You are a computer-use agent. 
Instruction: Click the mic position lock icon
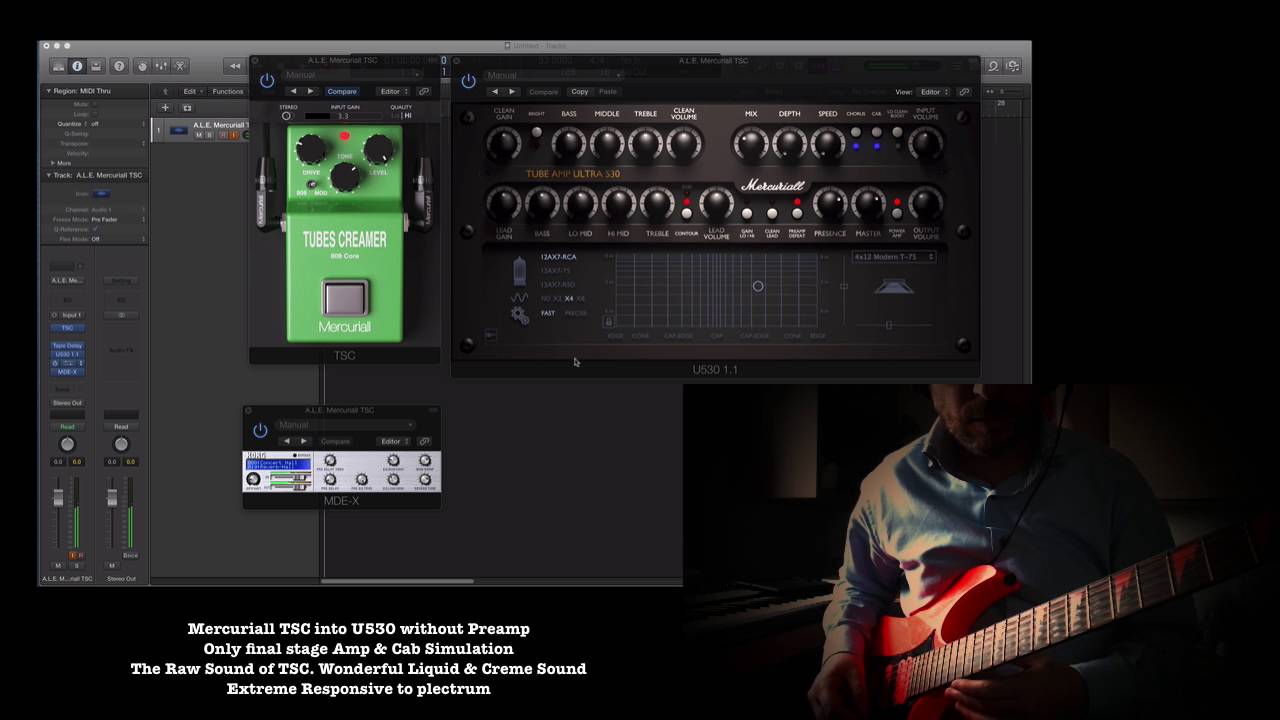click(x=609, y=321)
